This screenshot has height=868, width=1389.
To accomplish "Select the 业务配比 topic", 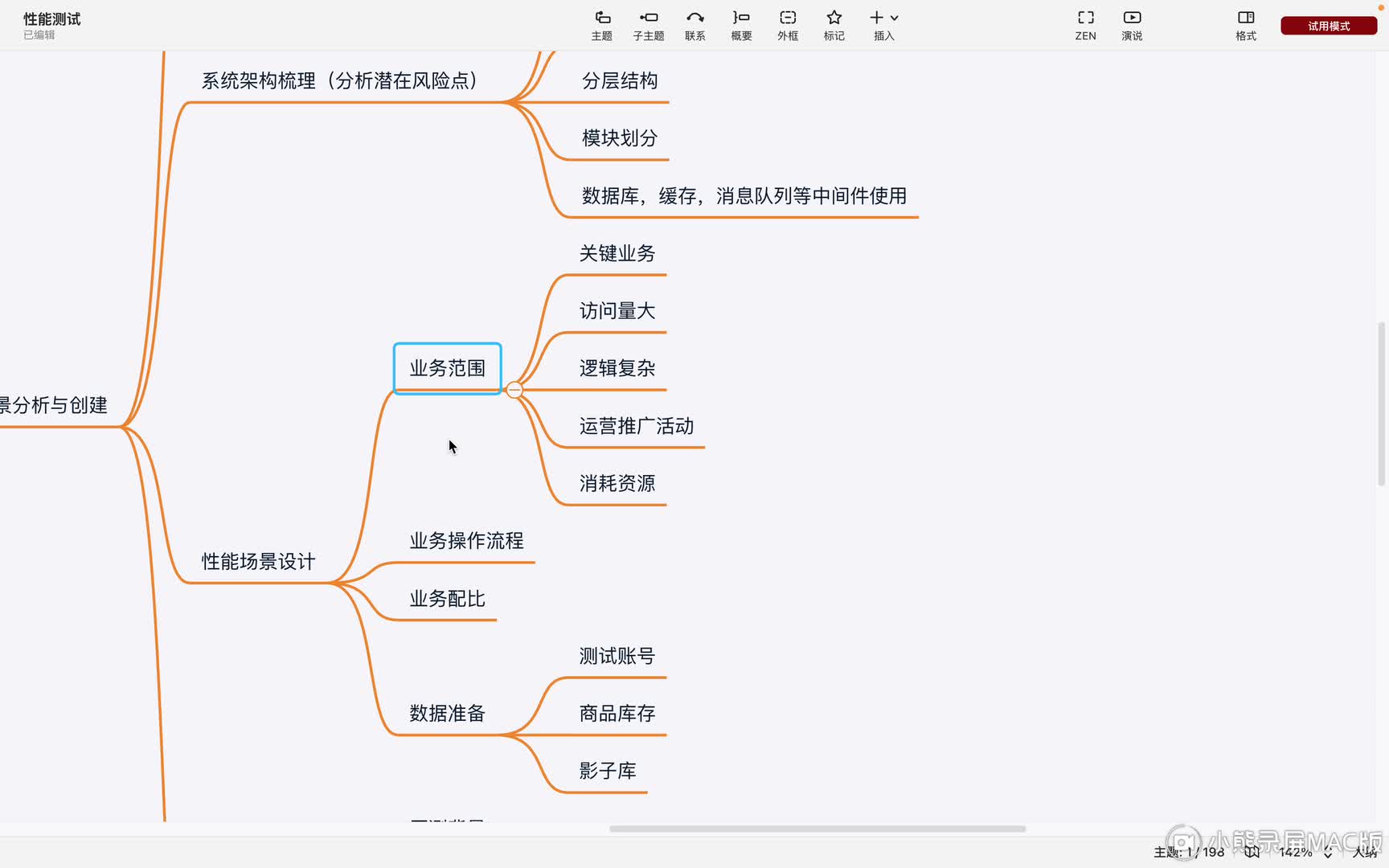I will 448,599.
